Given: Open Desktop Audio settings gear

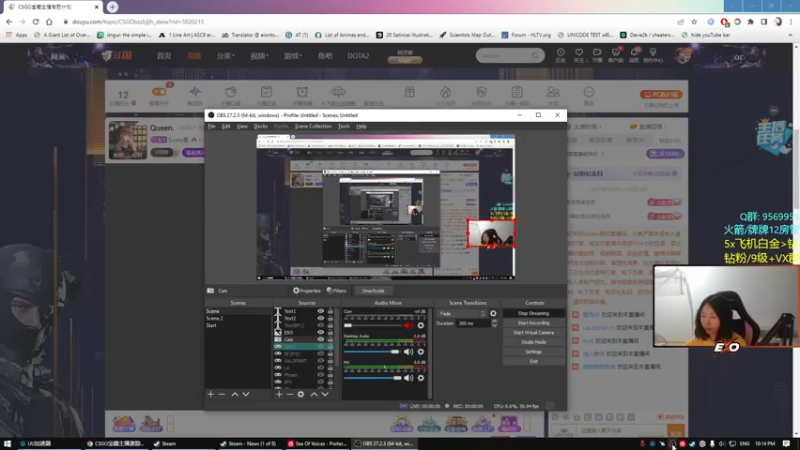Looking at the screenshot, I should (x=421, y=352).
